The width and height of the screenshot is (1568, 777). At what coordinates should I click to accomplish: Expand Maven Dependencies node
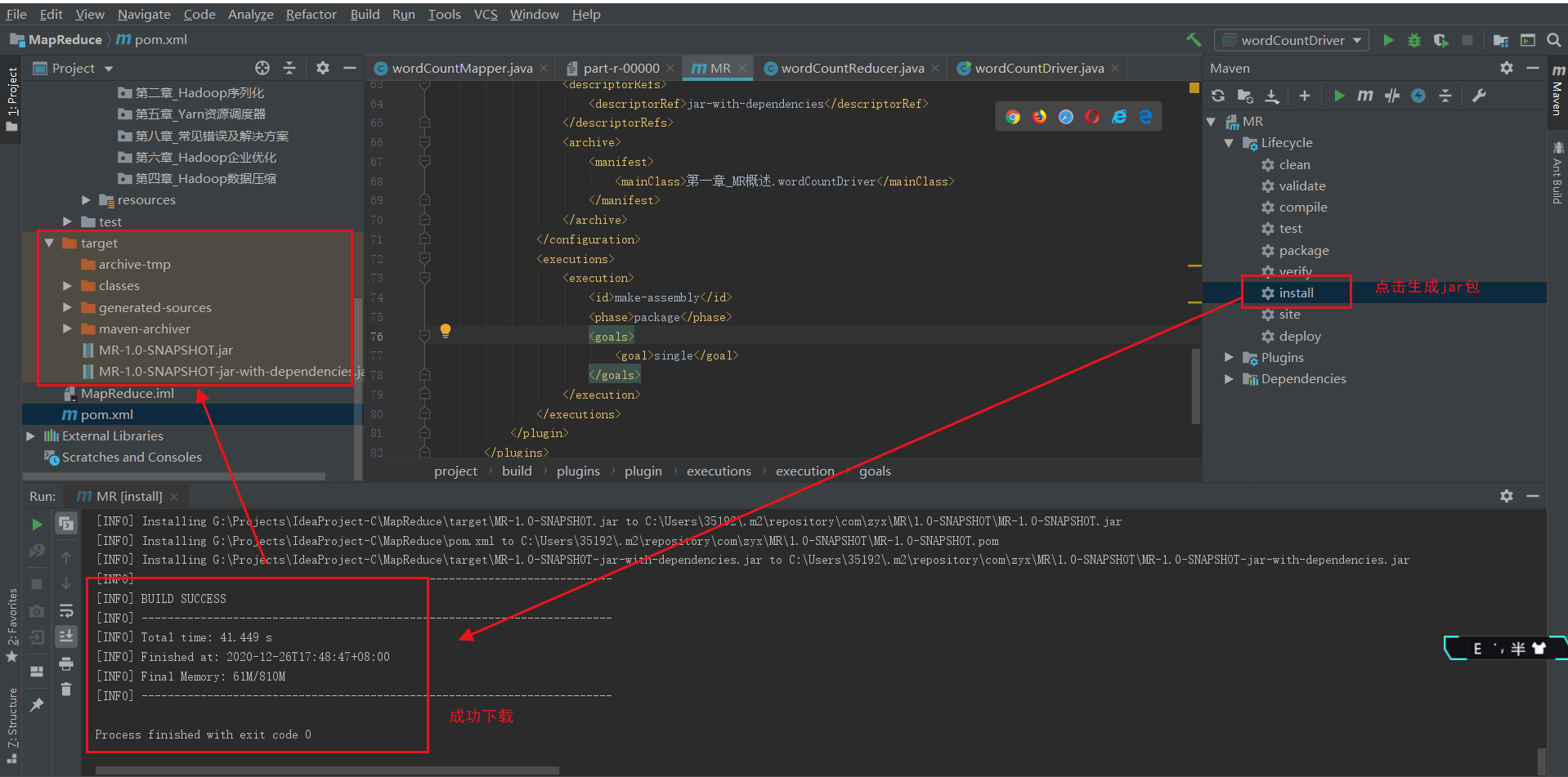[x=1229, y=378]
